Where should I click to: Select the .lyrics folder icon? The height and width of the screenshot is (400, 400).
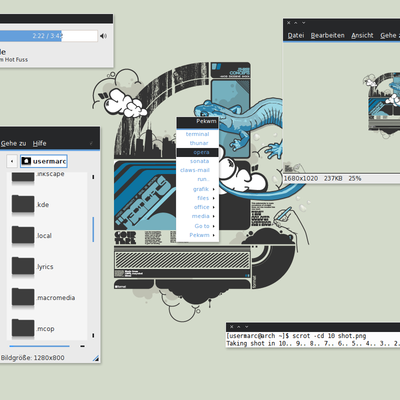point(23,266)
